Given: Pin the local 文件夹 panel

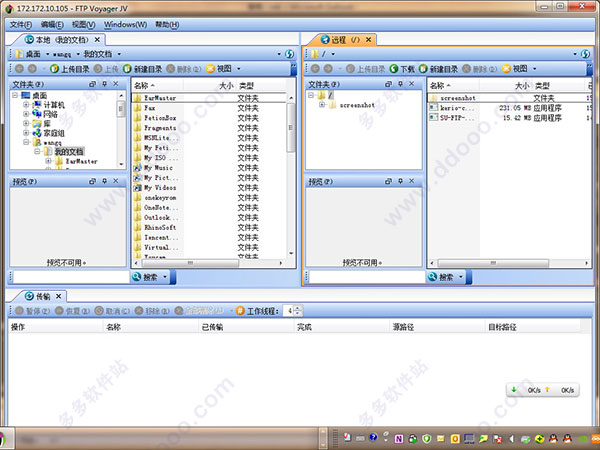Looking at the screenshot, I should point(104,84).
